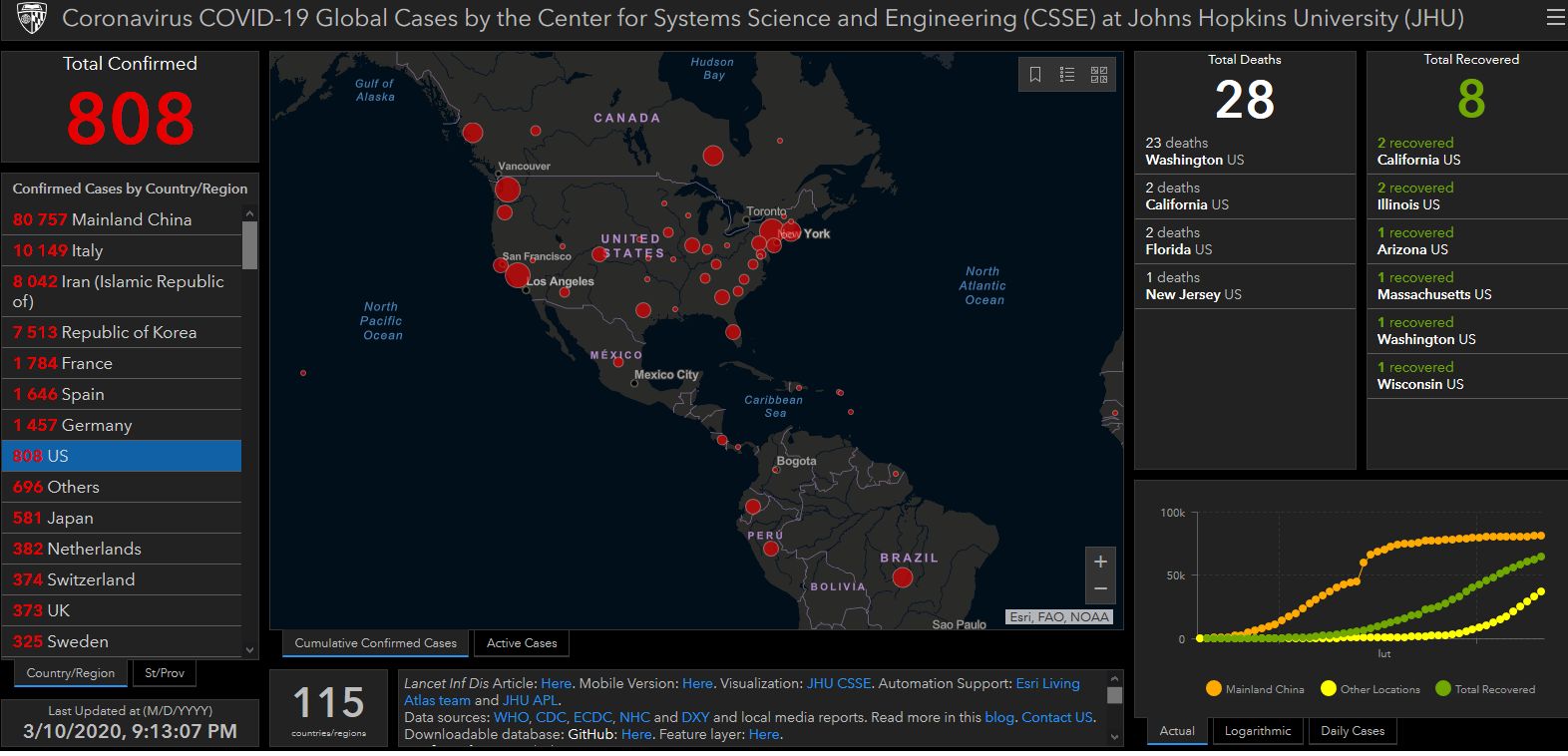Screen dimensions: 1568x756
Task: Select Others in country list
Action: tap(122, 487)
